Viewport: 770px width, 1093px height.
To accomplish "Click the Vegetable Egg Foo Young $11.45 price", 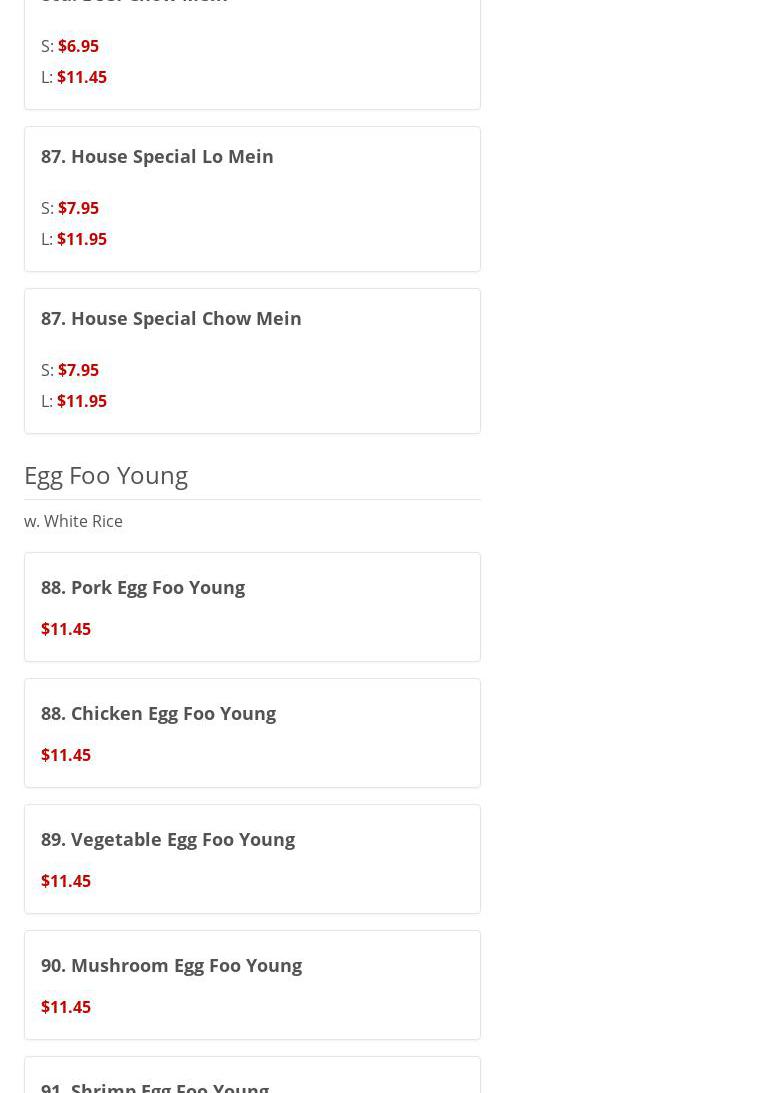I will 66,881.
